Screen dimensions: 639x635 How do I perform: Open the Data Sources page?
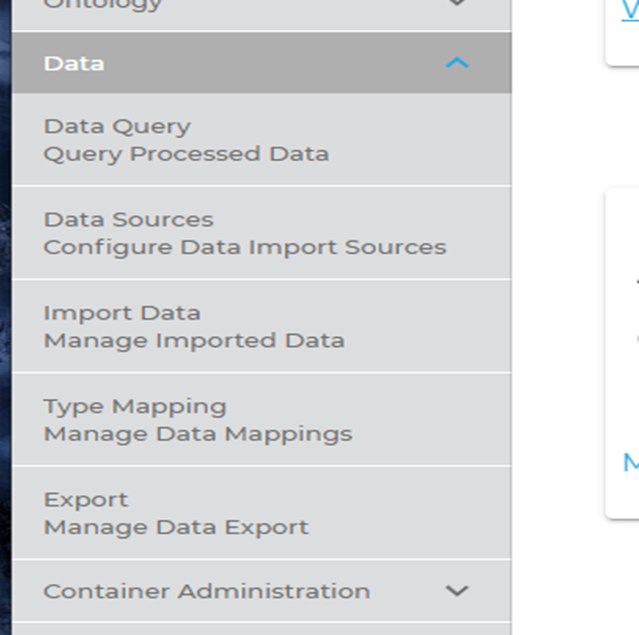128,219
